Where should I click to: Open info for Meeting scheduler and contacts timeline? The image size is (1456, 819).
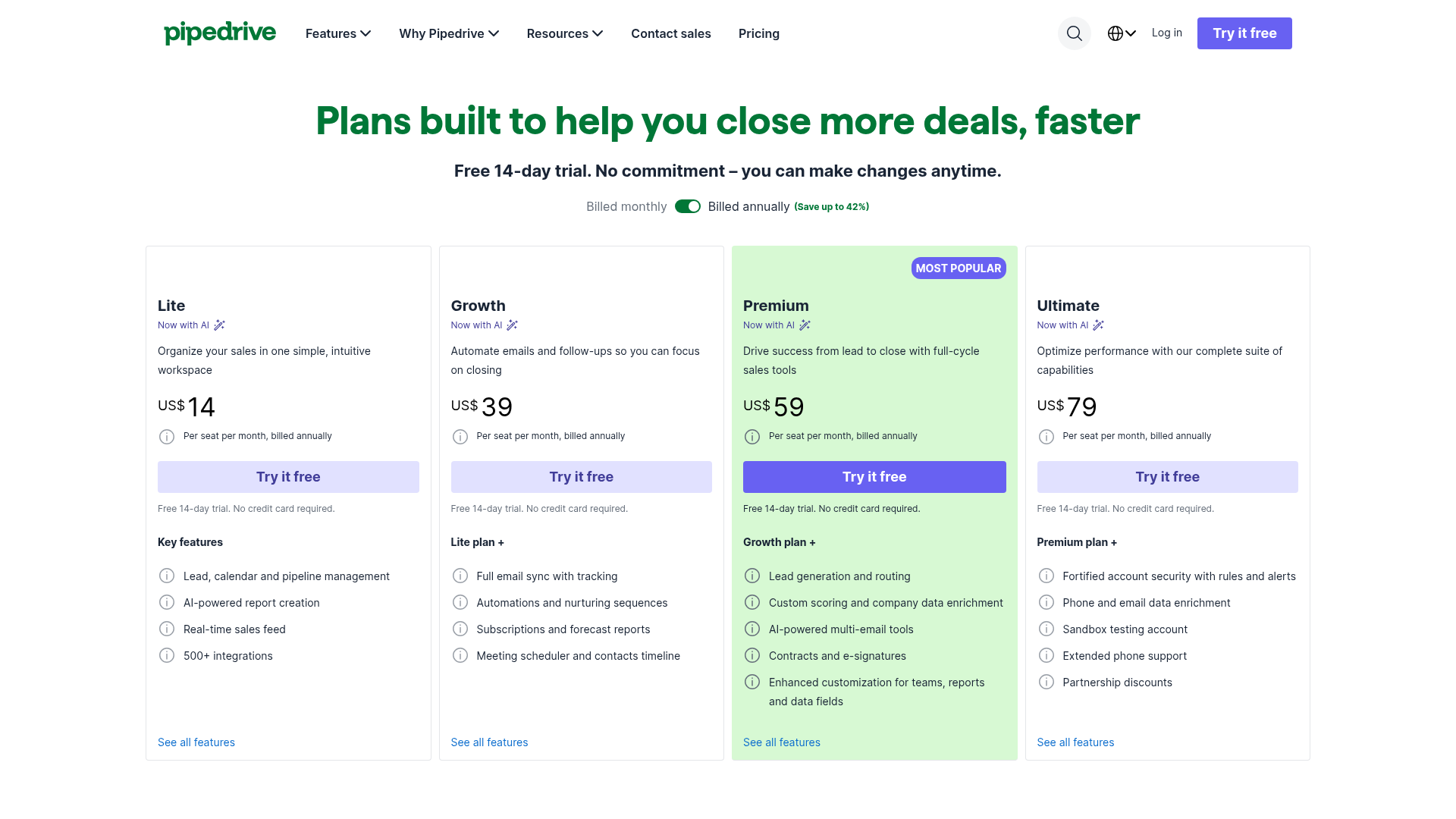tap(460, 655)
